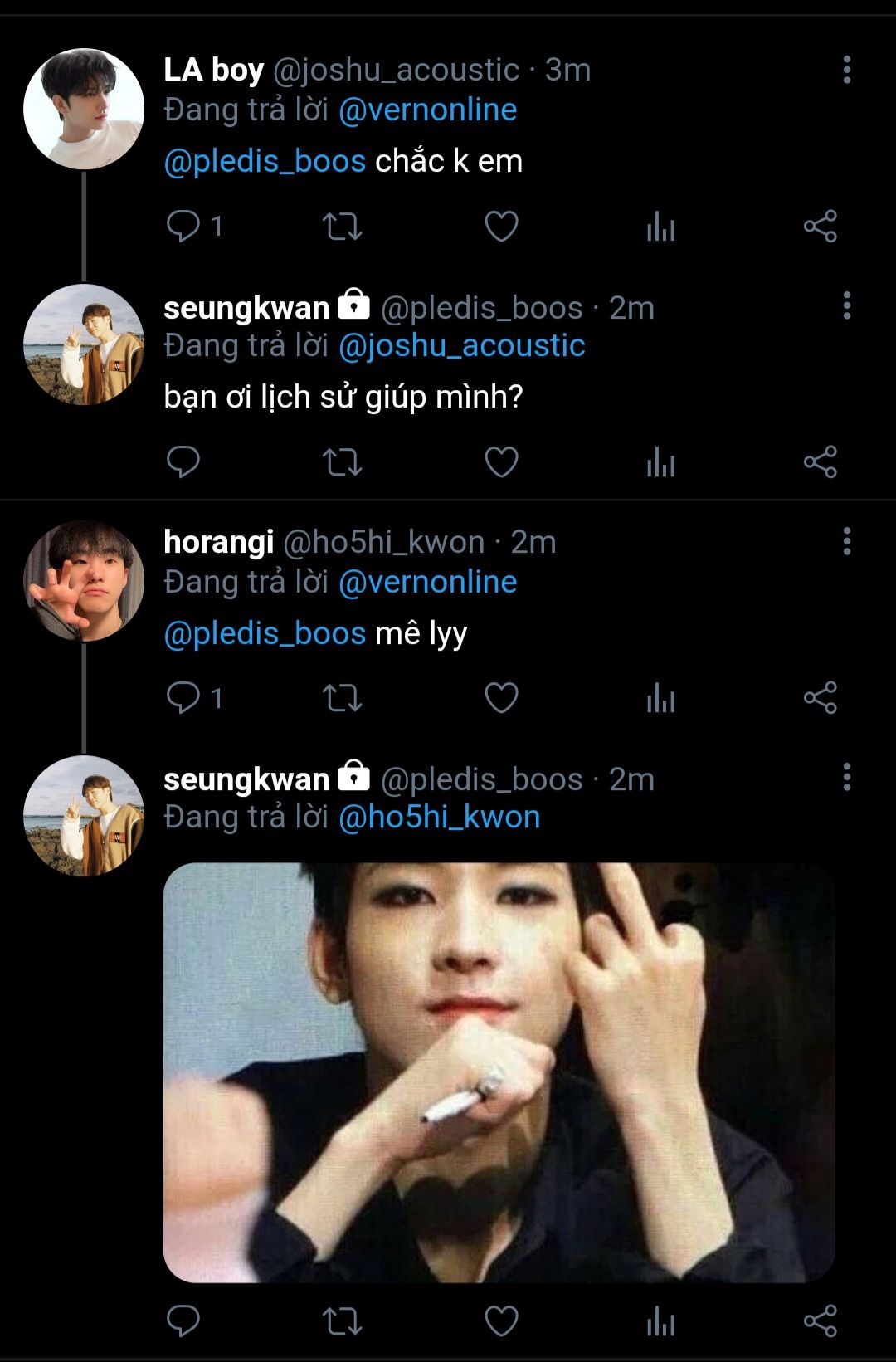Like horangi's "mê lyy" tweet
Image resolution: width=896 pixels, height=1362 pixels.
[x=501, y=698]
